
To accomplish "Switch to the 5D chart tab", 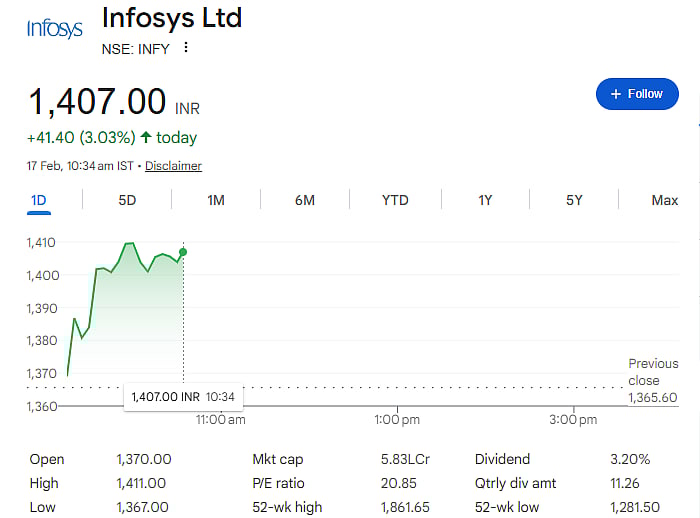I will tap(127, 200).
